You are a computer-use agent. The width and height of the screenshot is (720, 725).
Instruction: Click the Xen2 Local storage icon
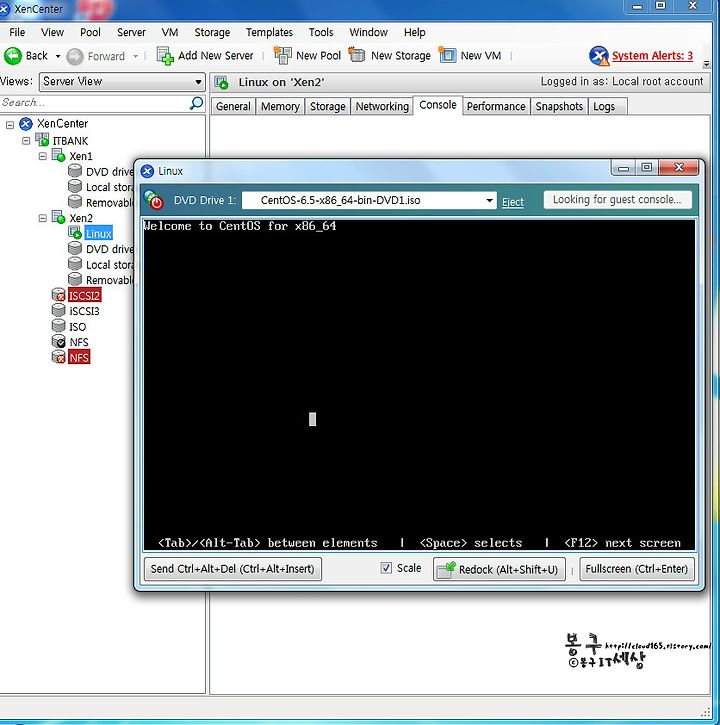tap(75, 264)
